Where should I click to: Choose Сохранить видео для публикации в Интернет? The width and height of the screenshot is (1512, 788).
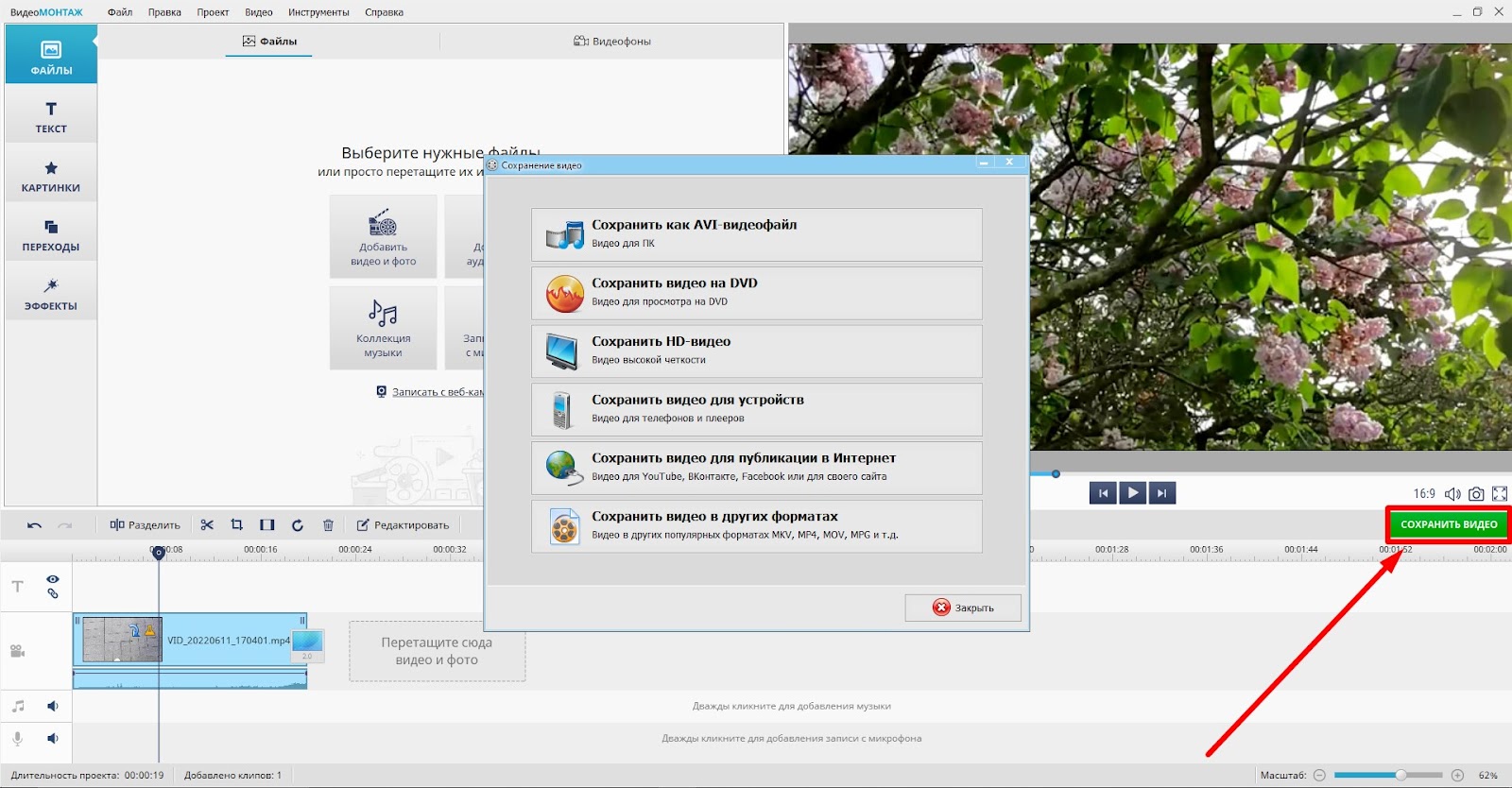pos(757,468)
